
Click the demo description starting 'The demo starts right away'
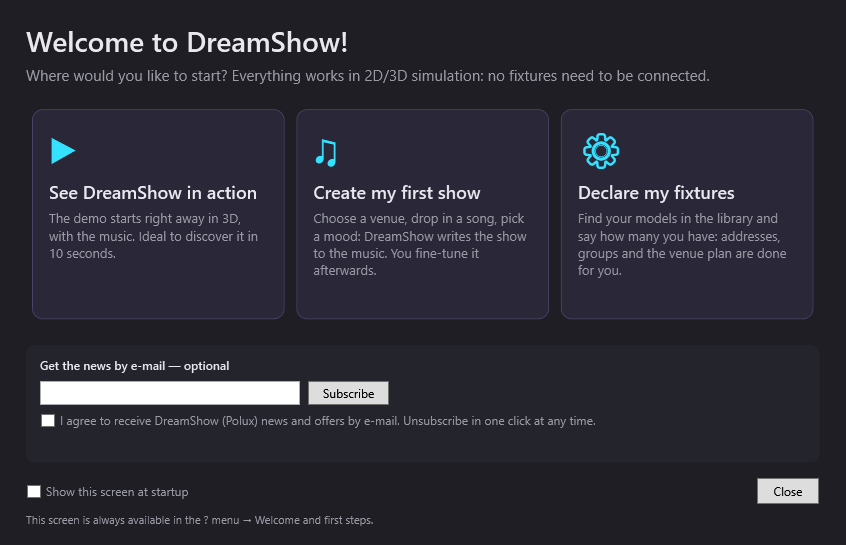tap(153, 236)
